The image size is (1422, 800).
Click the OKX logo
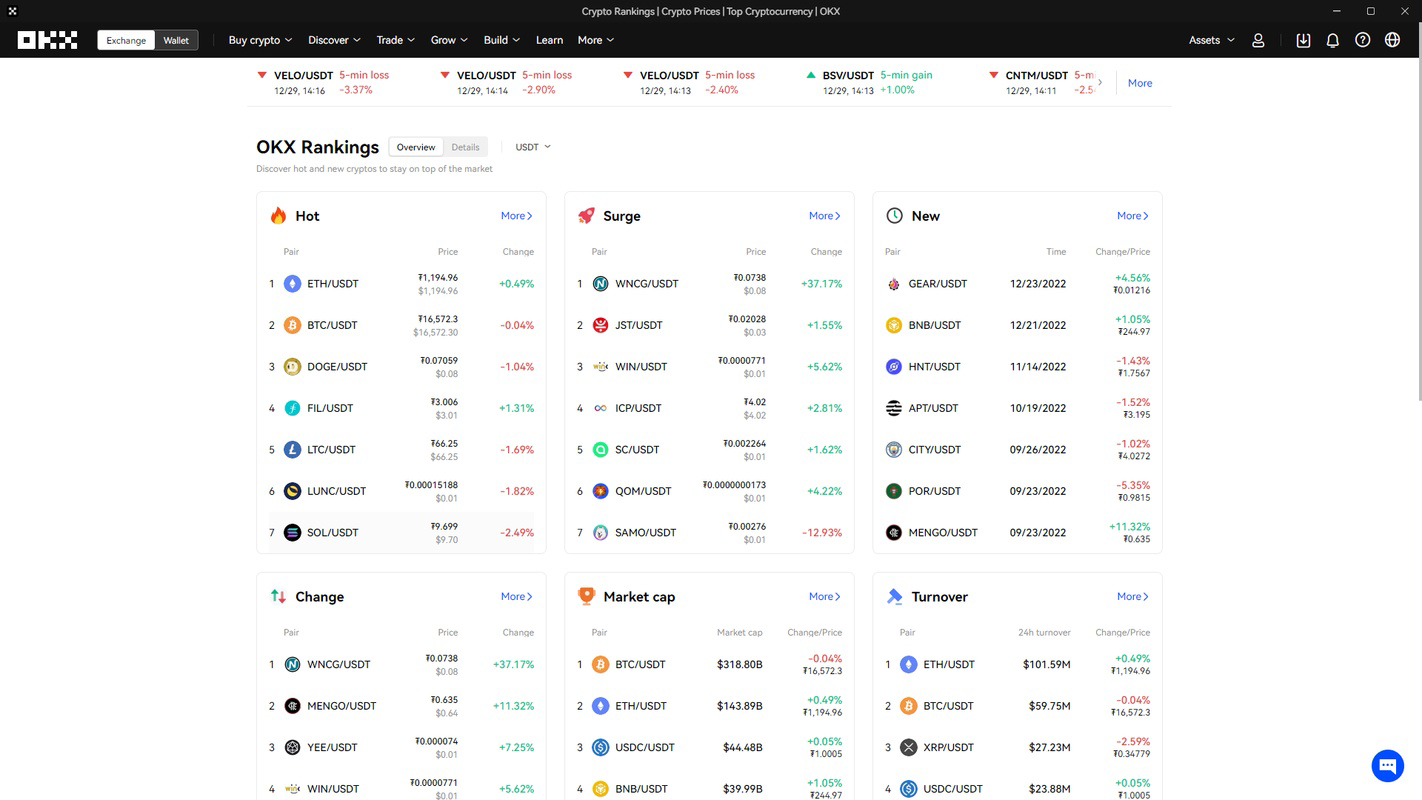coord(47,40)
